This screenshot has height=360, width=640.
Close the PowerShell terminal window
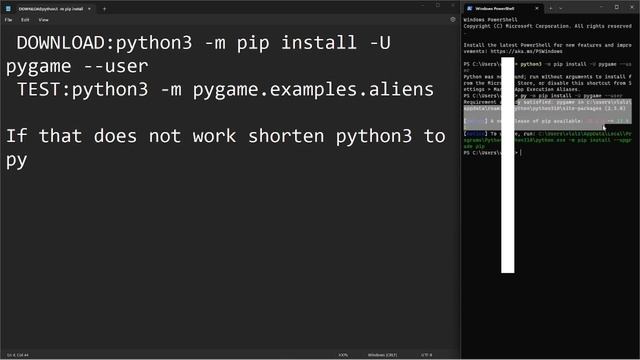(x=632, y=7)
